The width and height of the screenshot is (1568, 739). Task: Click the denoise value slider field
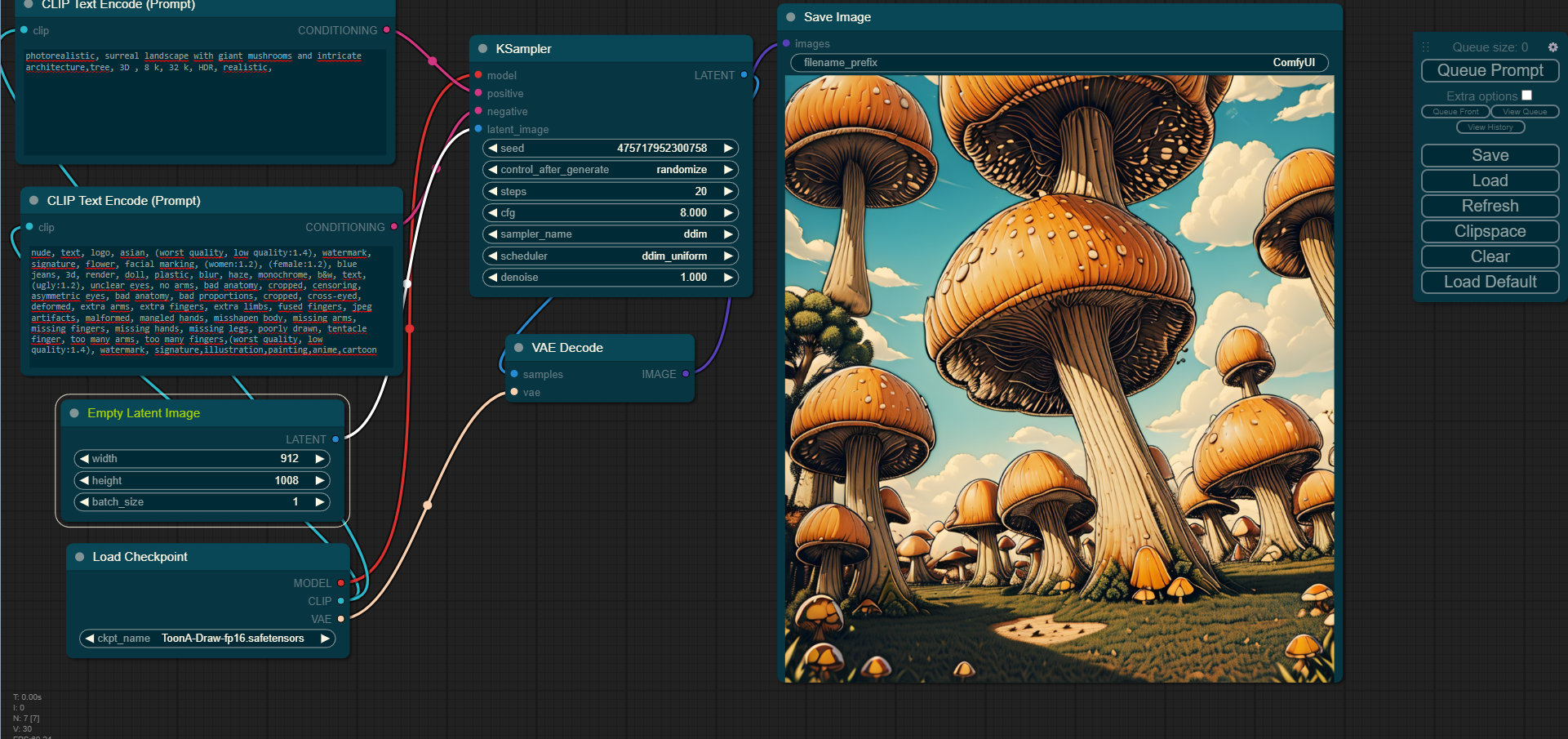pyautogui.click(x=610, y=278)
